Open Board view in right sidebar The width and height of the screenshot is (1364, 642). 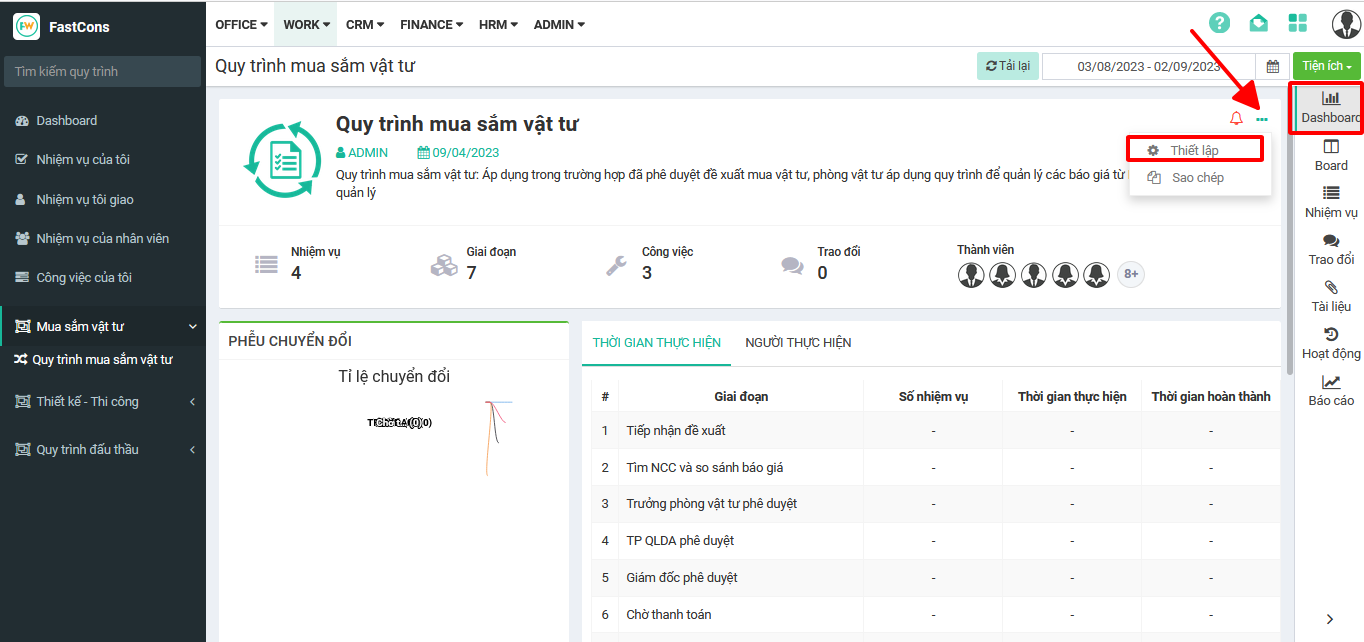[x=1330, y=156]
